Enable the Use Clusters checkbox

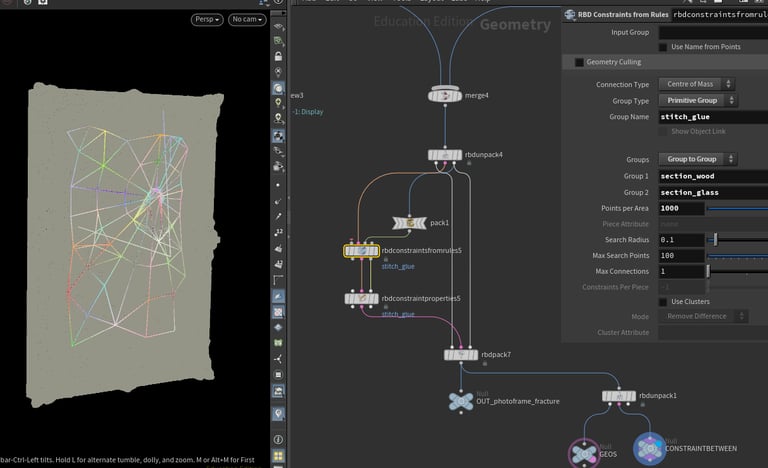tap(663, 302)
